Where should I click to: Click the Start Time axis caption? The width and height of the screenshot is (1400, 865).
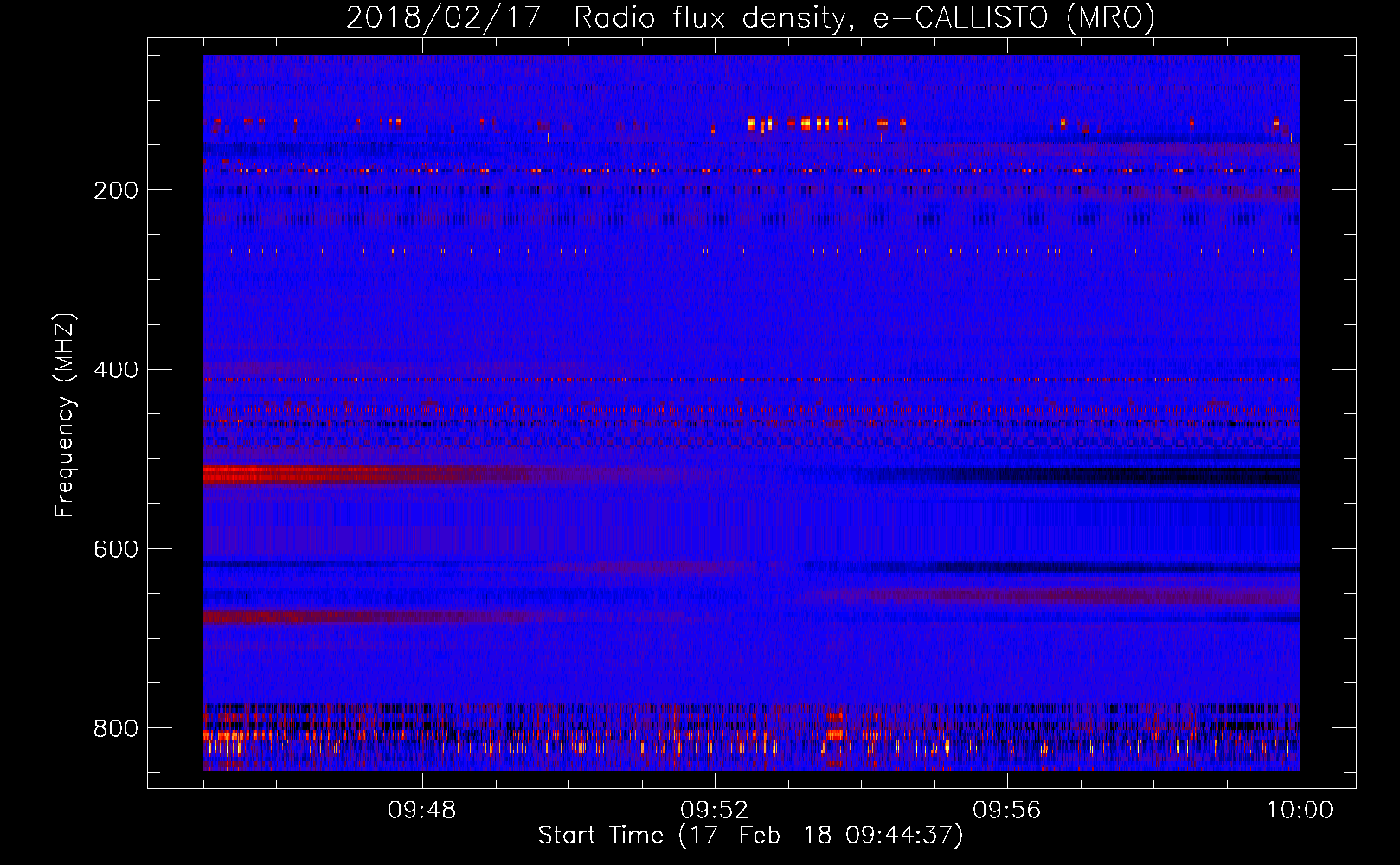coord(750,836)
